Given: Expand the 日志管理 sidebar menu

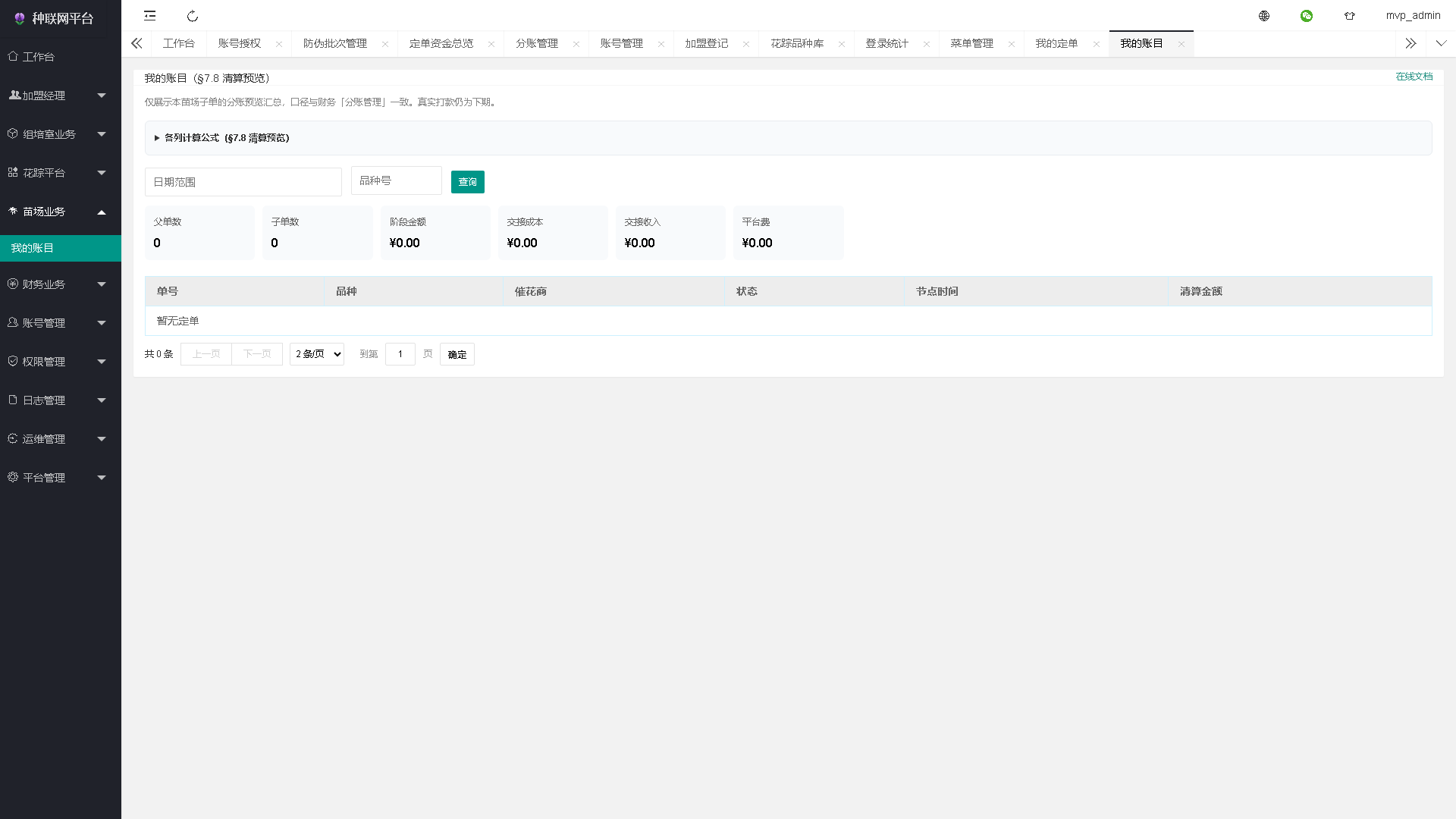Looking at the screenshot, I should click(61, 400).
